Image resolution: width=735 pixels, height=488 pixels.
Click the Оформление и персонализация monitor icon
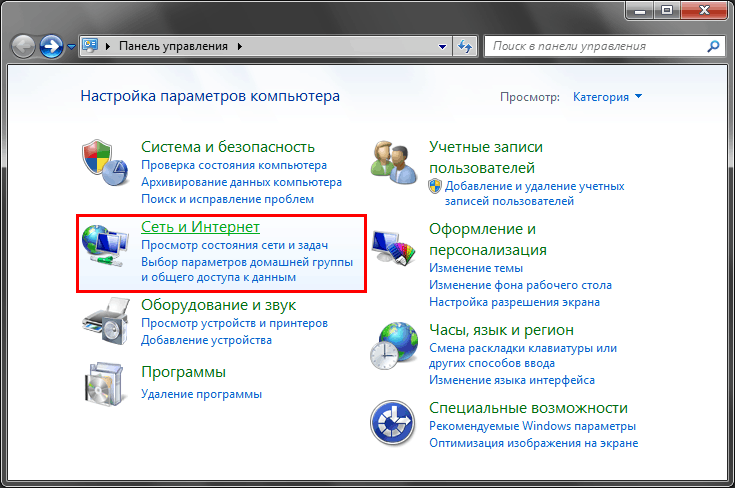[x=394, y=248]
